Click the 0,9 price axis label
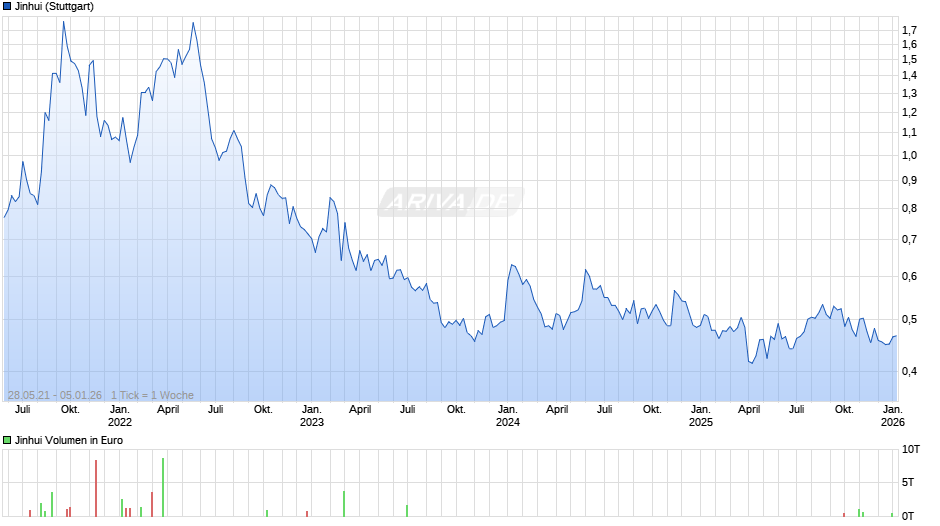This screenshot has height=526, width=940. (x=909, y=181)
